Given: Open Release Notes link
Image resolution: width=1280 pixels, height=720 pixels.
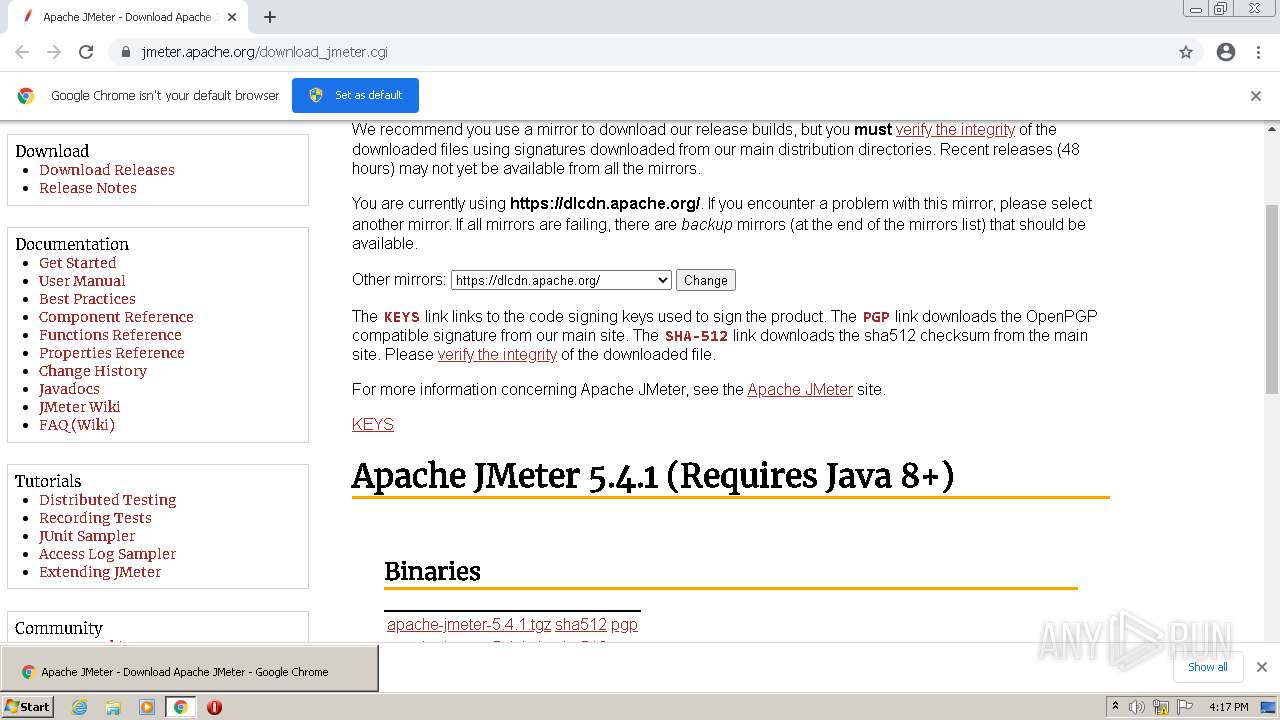Looking at the screenshot, I should coord(88,188).
